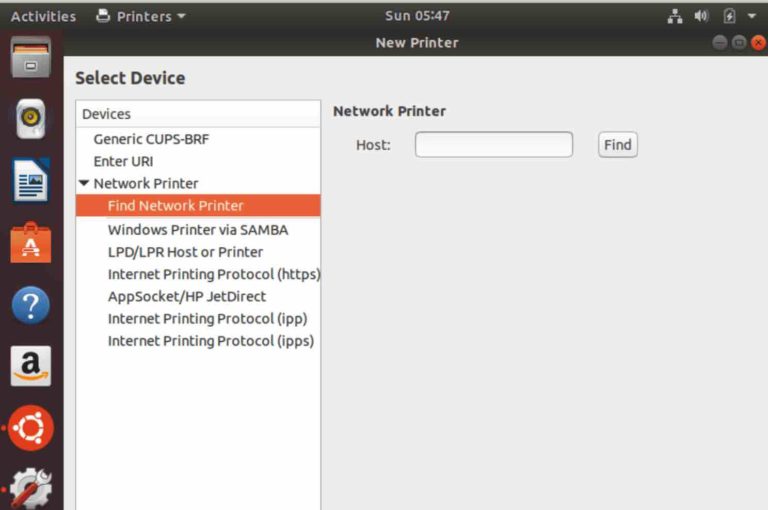Choose the Enter URI device
This screenshot has height=510, width=768.
coord(123,161)
